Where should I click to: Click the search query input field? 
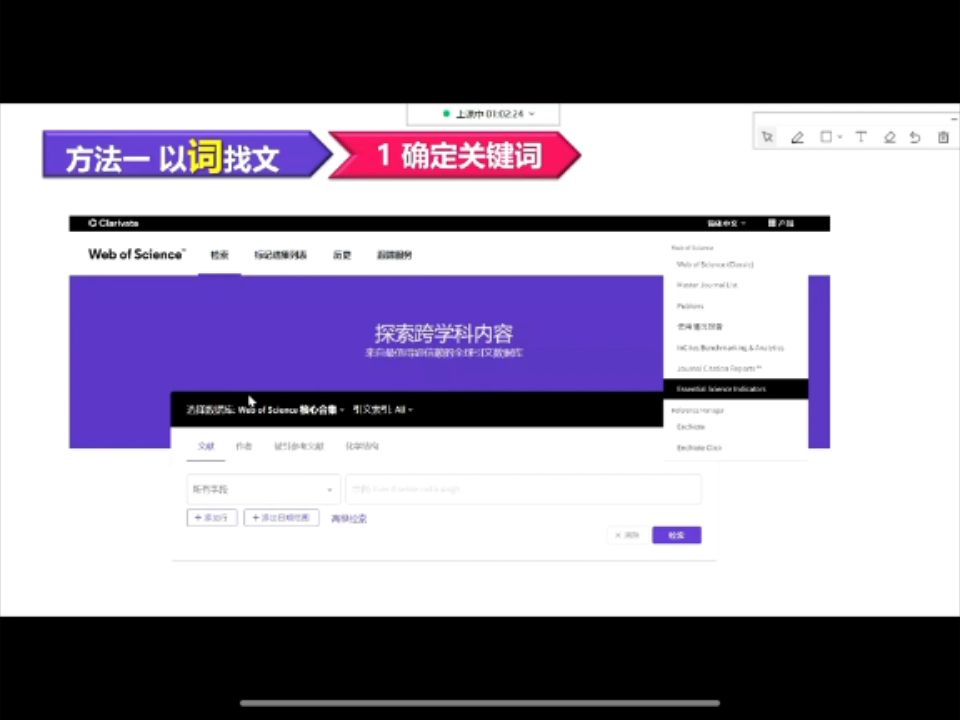[x=523, y=489]
